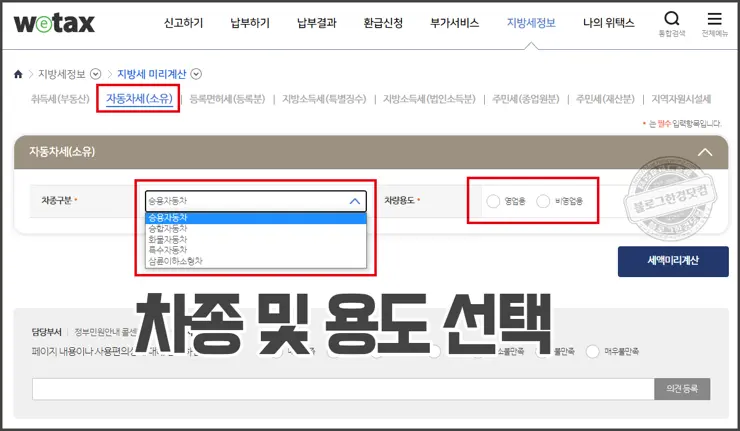Choose 승합자동차 in the dropdown list
This screenshot has height=431, width=740.
click(x=256, y=228)
